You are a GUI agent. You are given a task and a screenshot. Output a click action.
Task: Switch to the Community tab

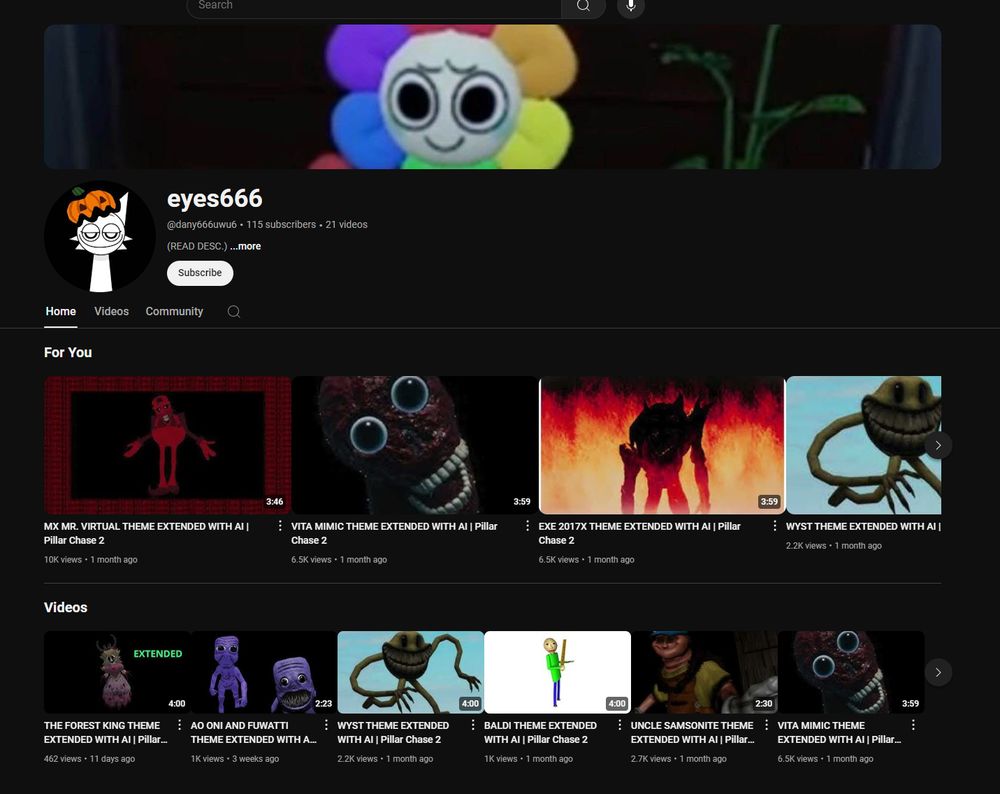pyautogui.click(x=174, y=311)
